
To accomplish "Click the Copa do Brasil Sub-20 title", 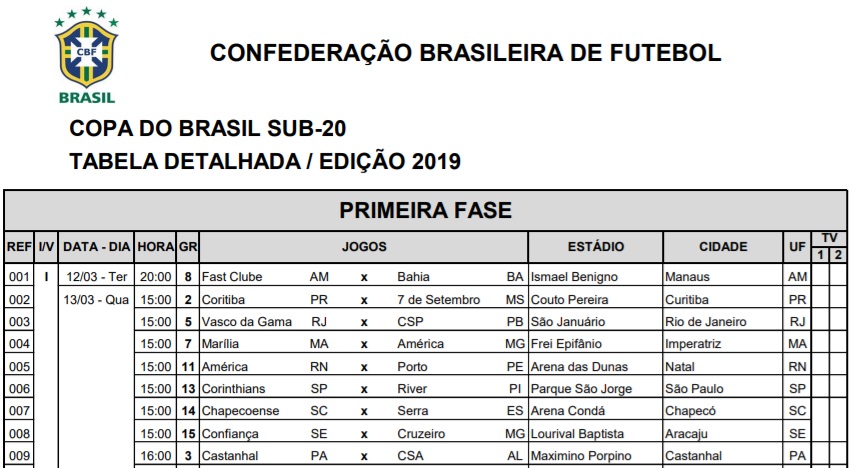I will point(208,129).
